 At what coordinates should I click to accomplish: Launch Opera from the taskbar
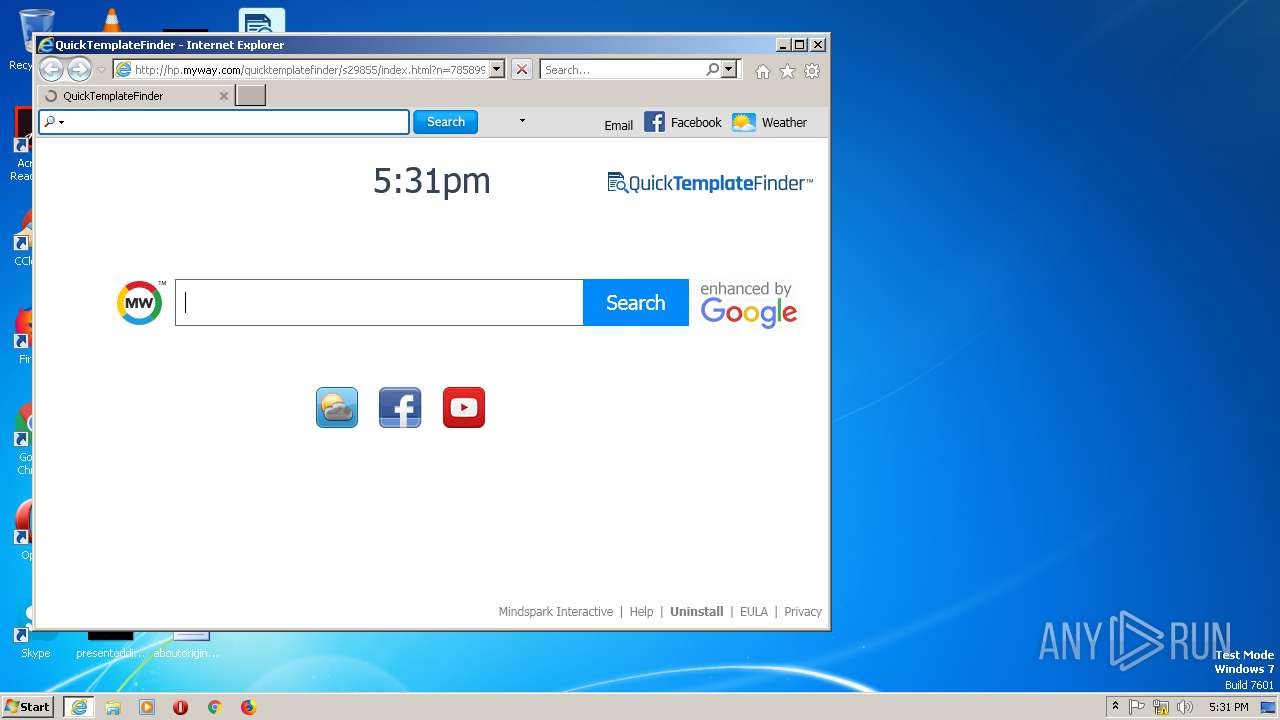(x=180, y=707)
